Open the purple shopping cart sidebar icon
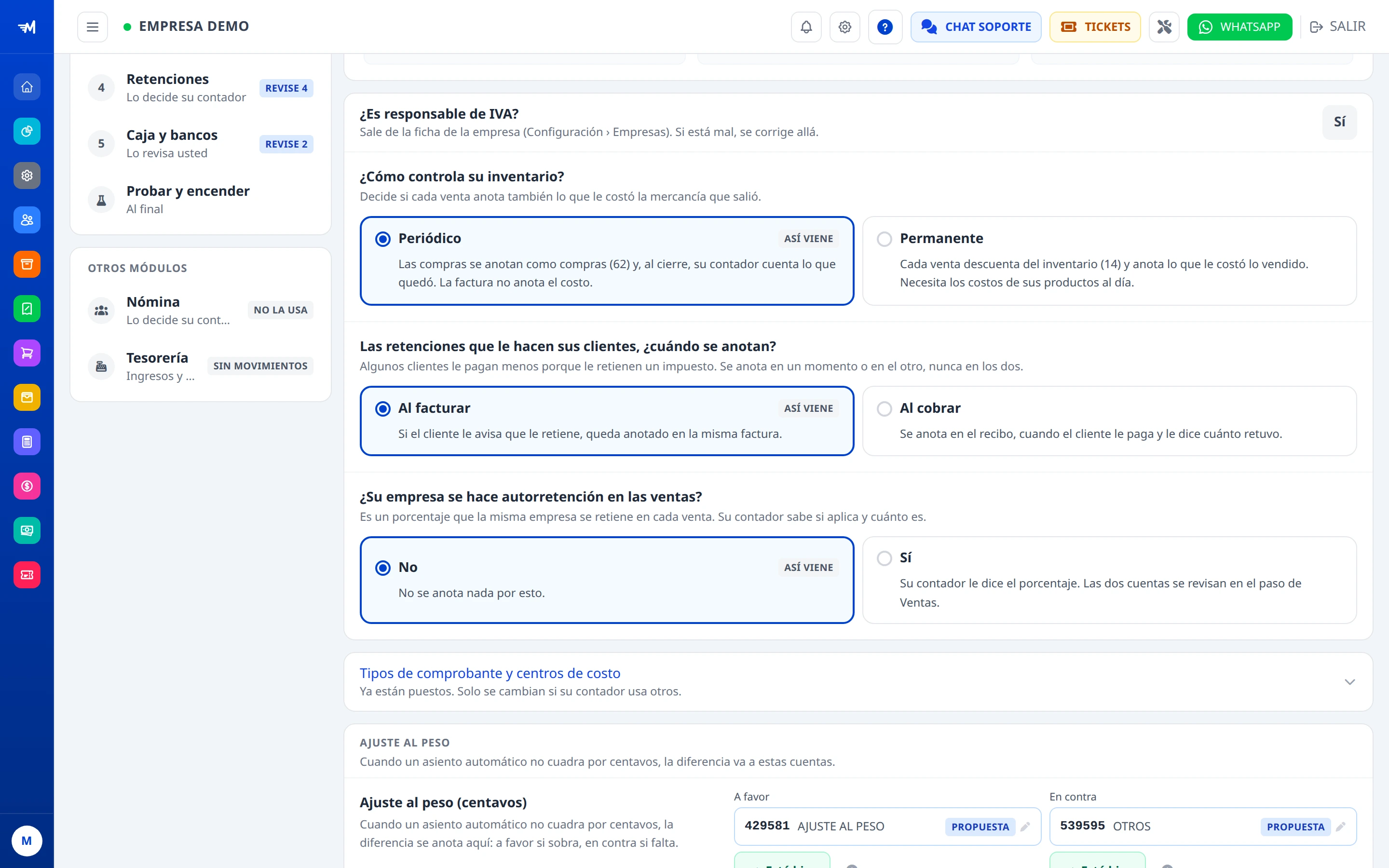Image resolution: width=1389 pixels, height=868 pixels. point(27,353)
